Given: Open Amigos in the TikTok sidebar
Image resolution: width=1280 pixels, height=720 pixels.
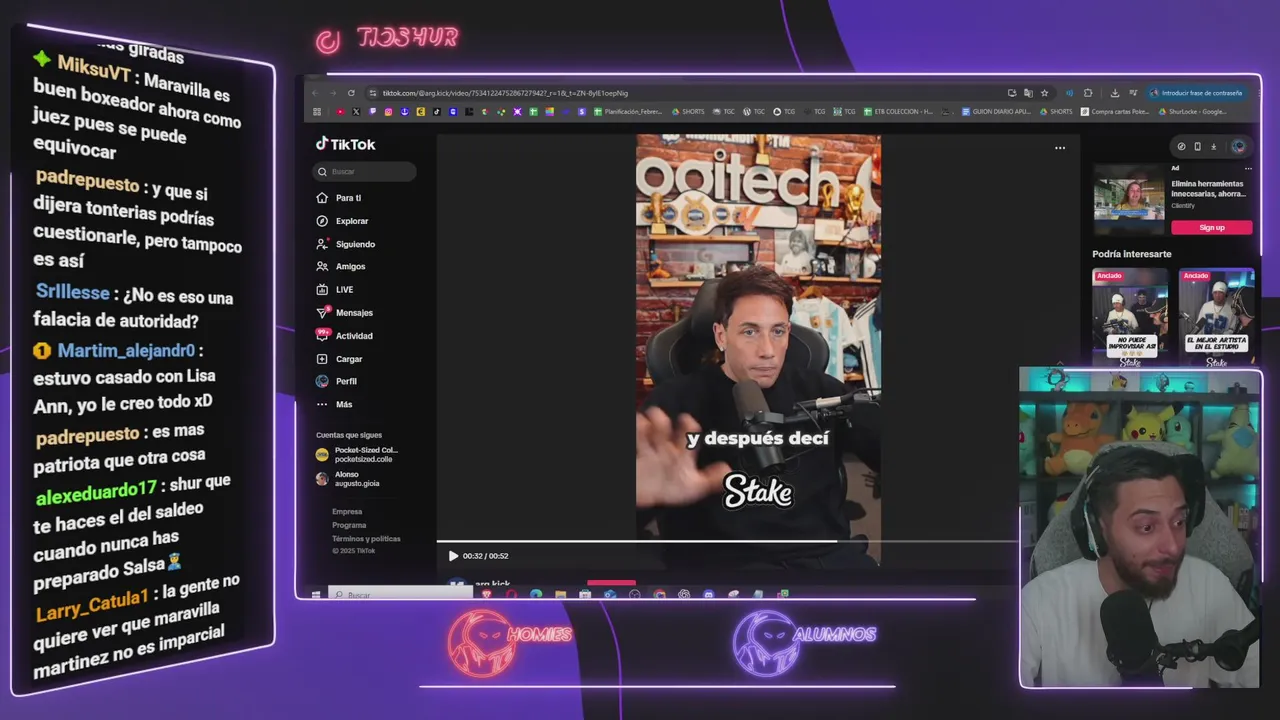Looking at the screenshot, I should (341, 267).
